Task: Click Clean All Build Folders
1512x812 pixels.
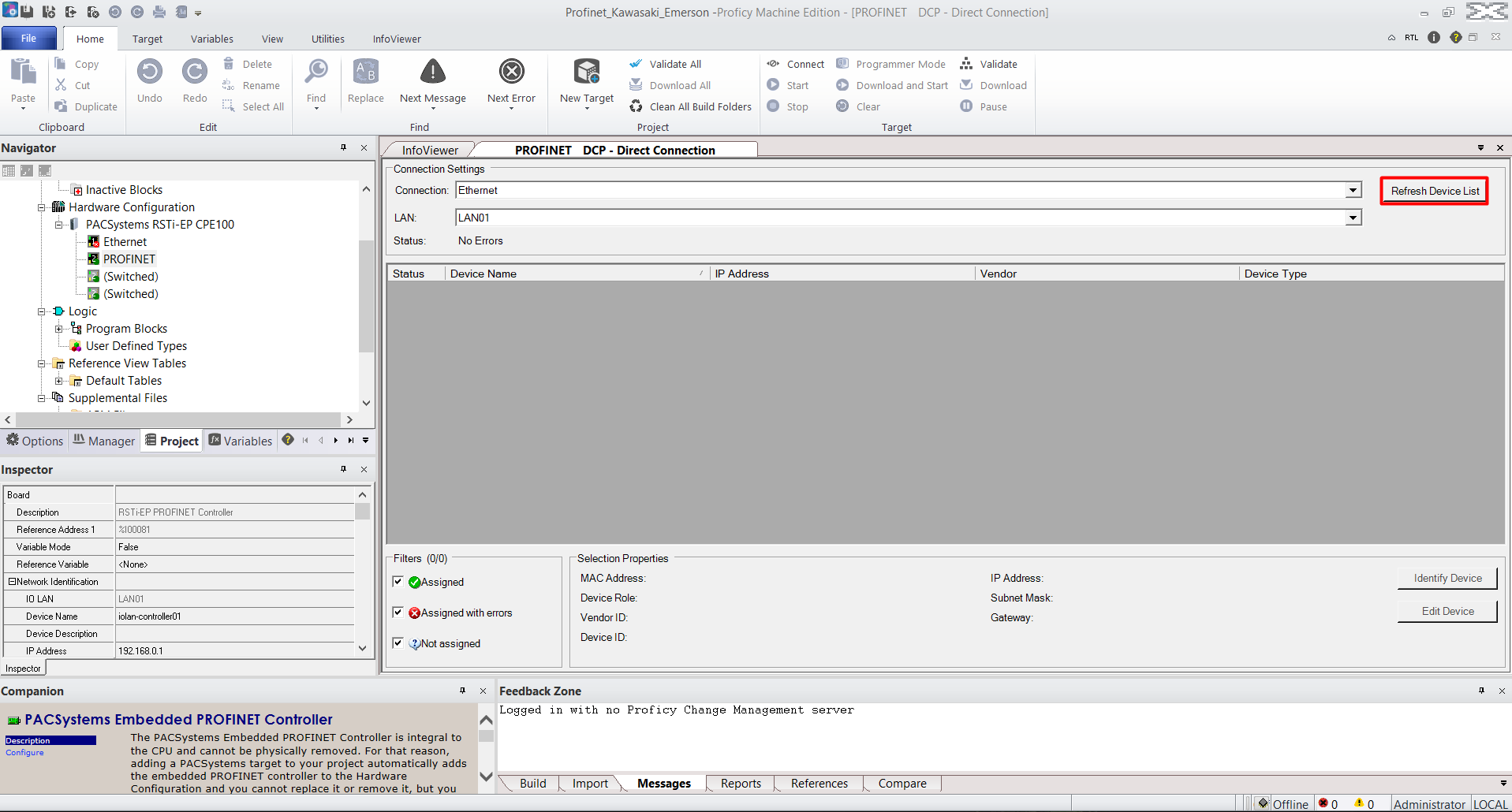Action: [x=691, y=106]
